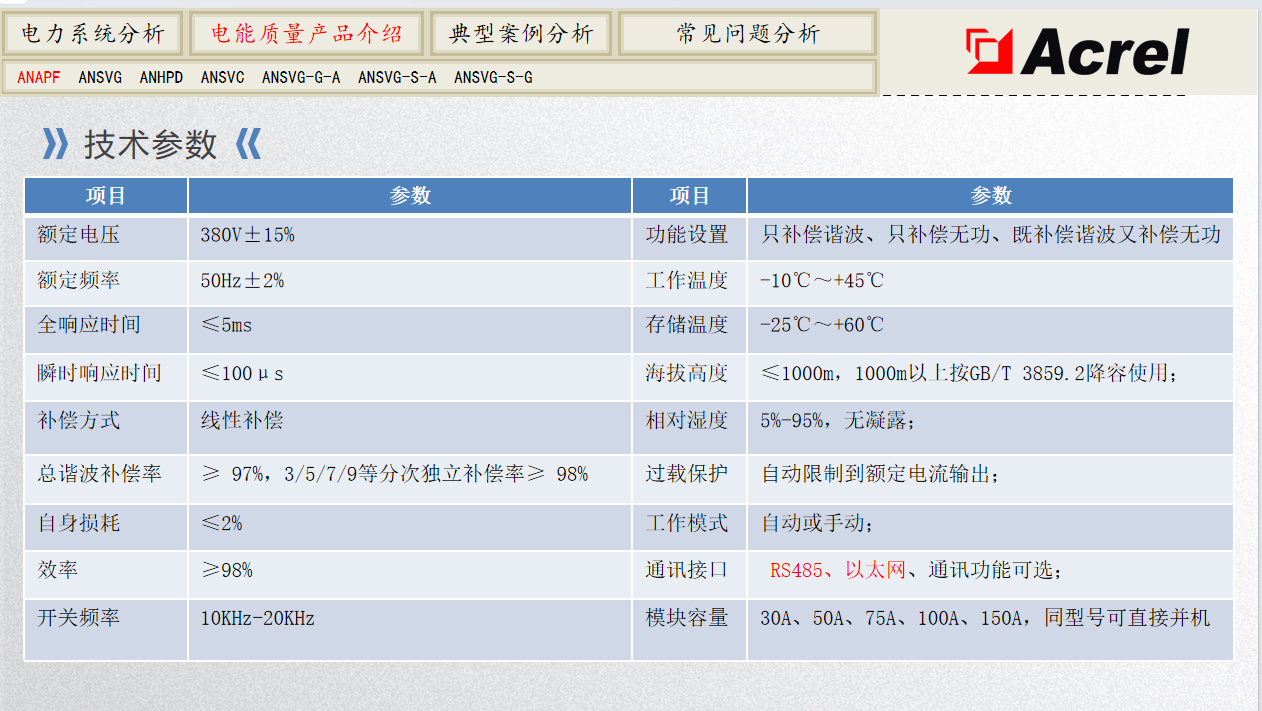
Task: Click the 技术参数 section heading
Action: (150, 145)
